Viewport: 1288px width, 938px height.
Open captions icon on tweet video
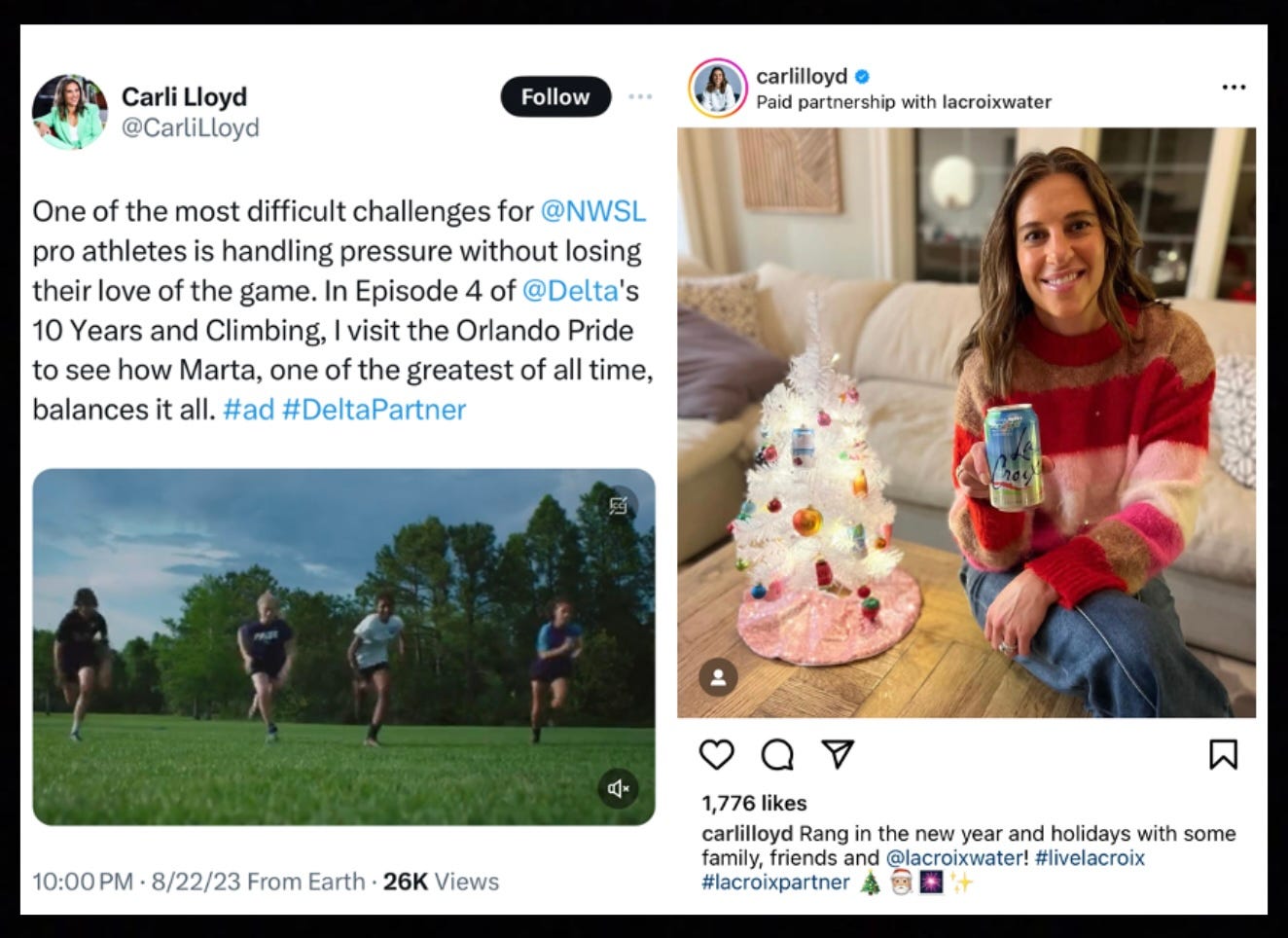pyautogui.click(x=618, y=505)
